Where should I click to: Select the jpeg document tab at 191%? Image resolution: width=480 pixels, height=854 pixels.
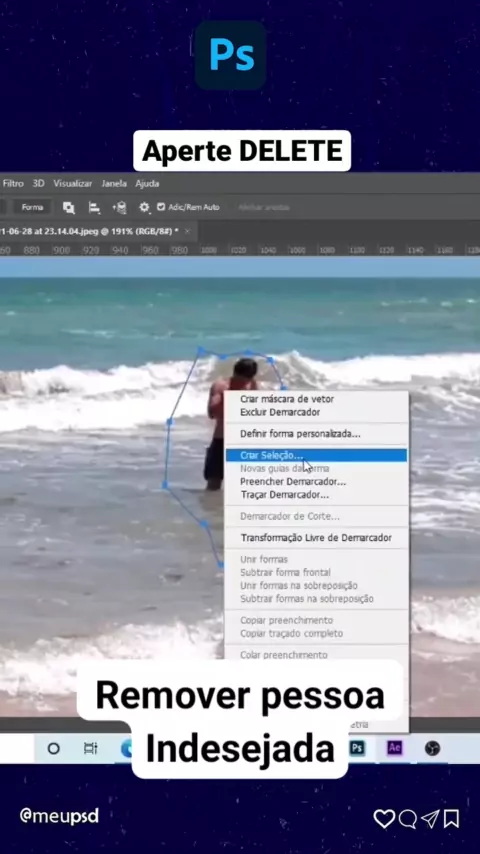[90, 231]
